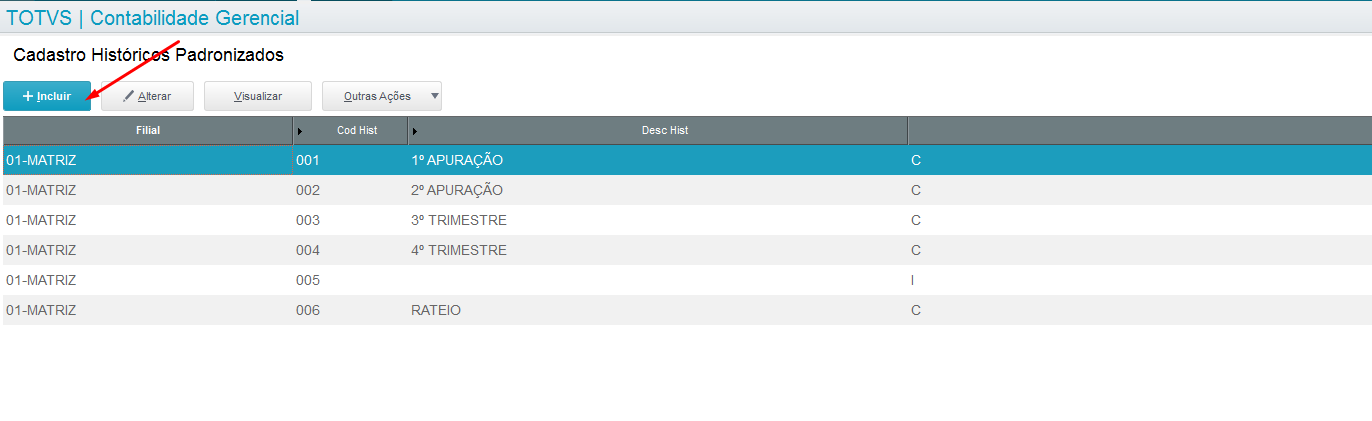This screenshot has width=1372, height=421.
Task: Click 01-MATRIZ in the 005 row
Action: click(41, 280)
